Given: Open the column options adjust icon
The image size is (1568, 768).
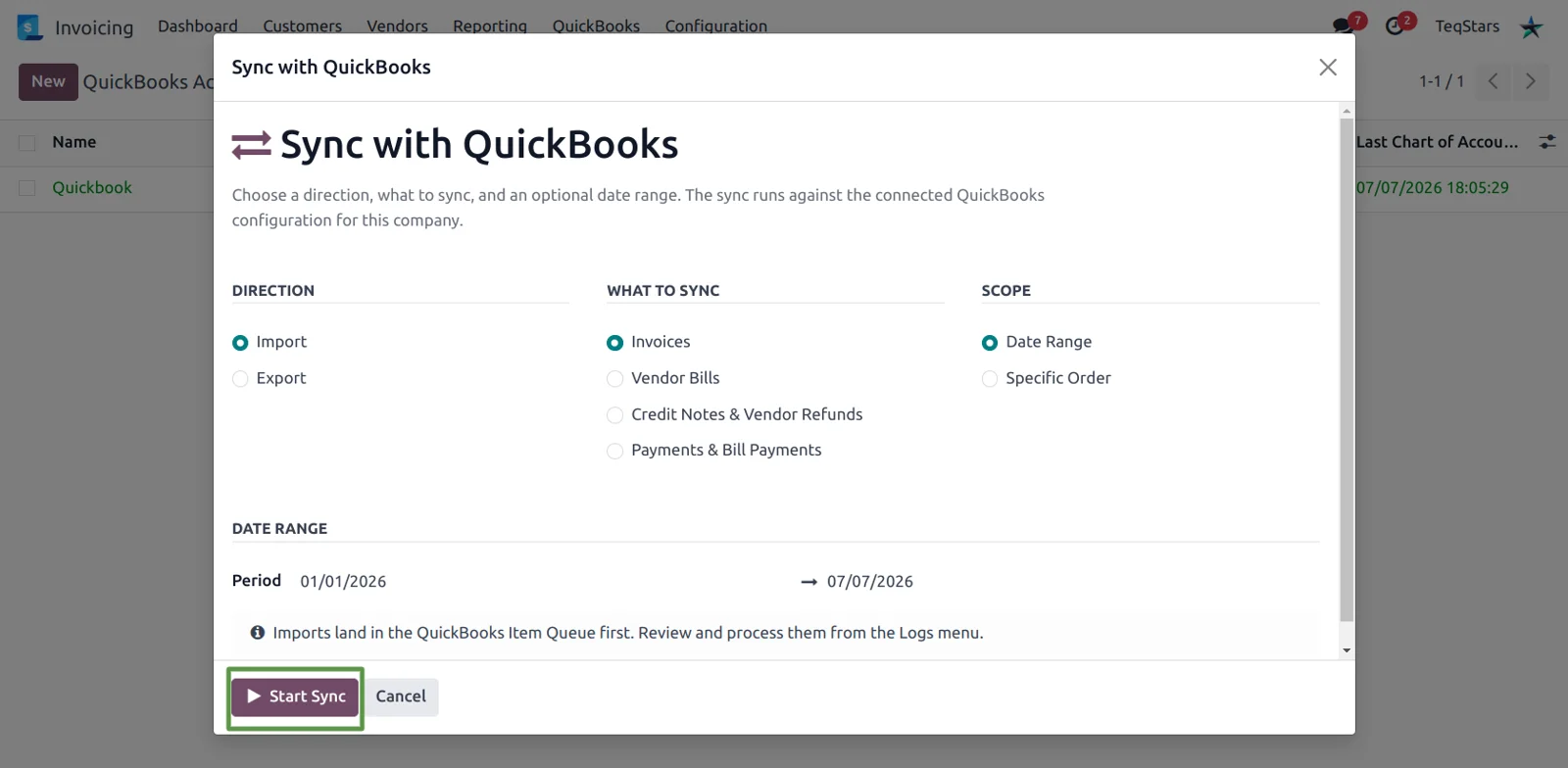Looking at the screenshot, I should point(1547,142).
